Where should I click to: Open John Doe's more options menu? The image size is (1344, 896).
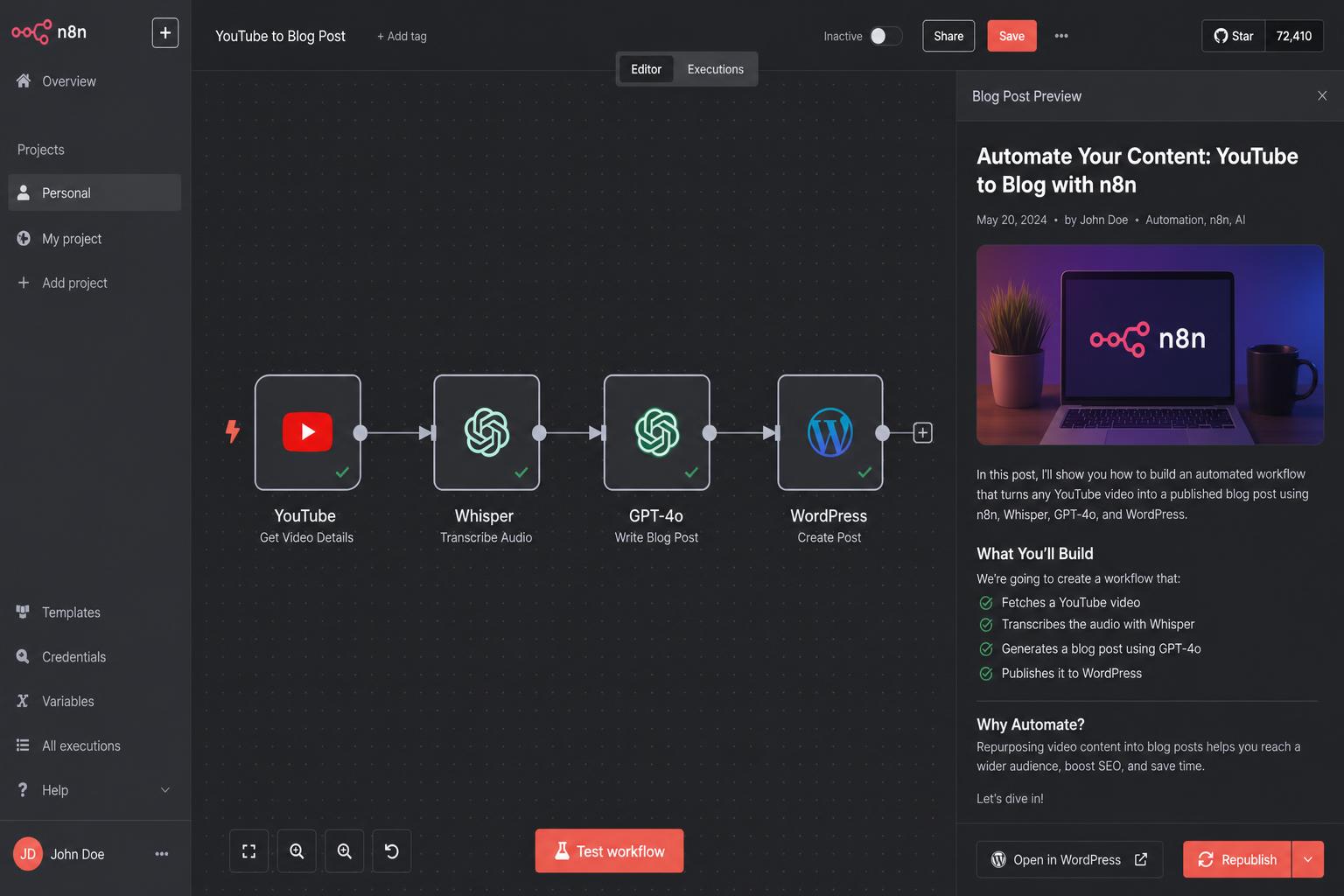coord(162,854)
